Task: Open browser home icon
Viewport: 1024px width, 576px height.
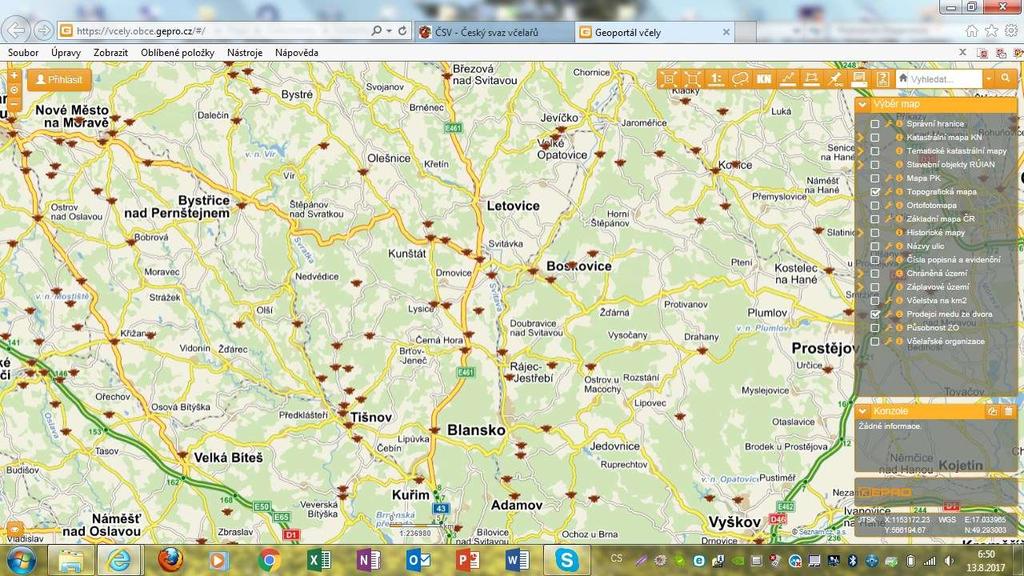Action: 972,31
